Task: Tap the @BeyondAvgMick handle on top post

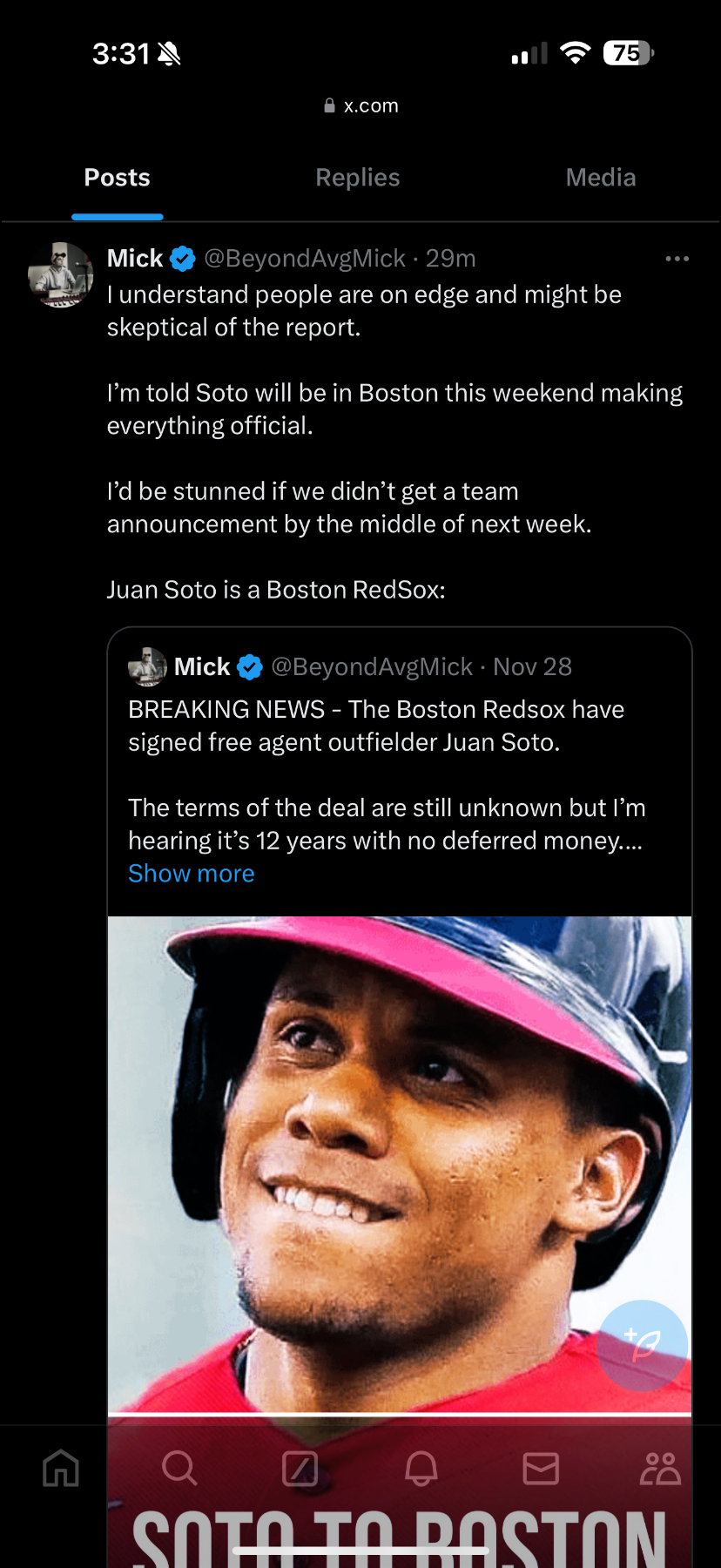Action: coord(305,259)
